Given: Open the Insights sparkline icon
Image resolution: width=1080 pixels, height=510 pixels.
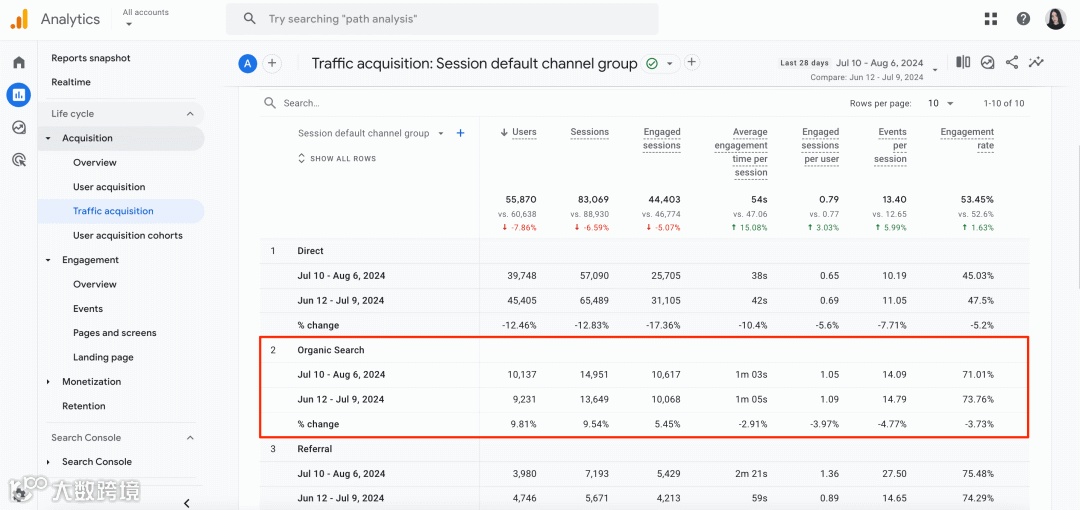Looking at the screenshot, I should click(x=1037, y=62).
